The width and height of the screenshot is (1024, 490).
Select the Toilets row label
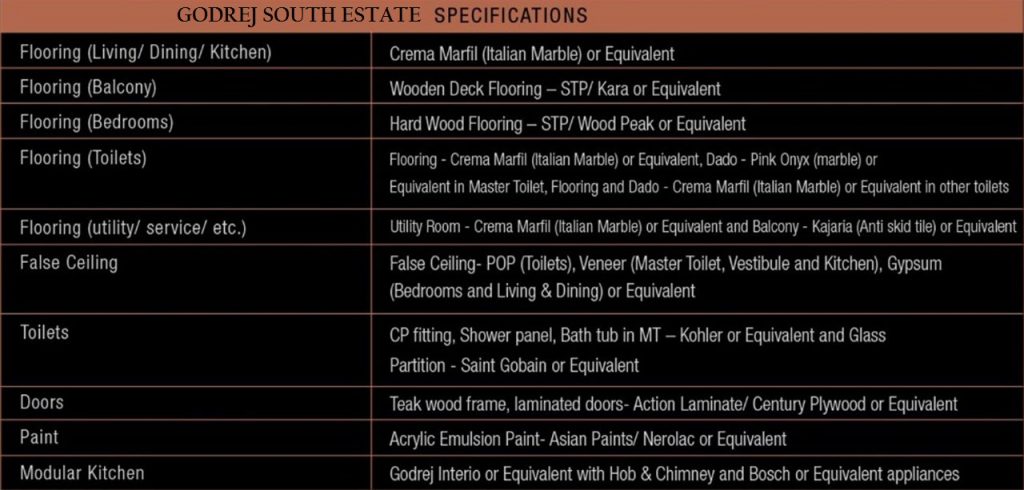click(44, 333)
